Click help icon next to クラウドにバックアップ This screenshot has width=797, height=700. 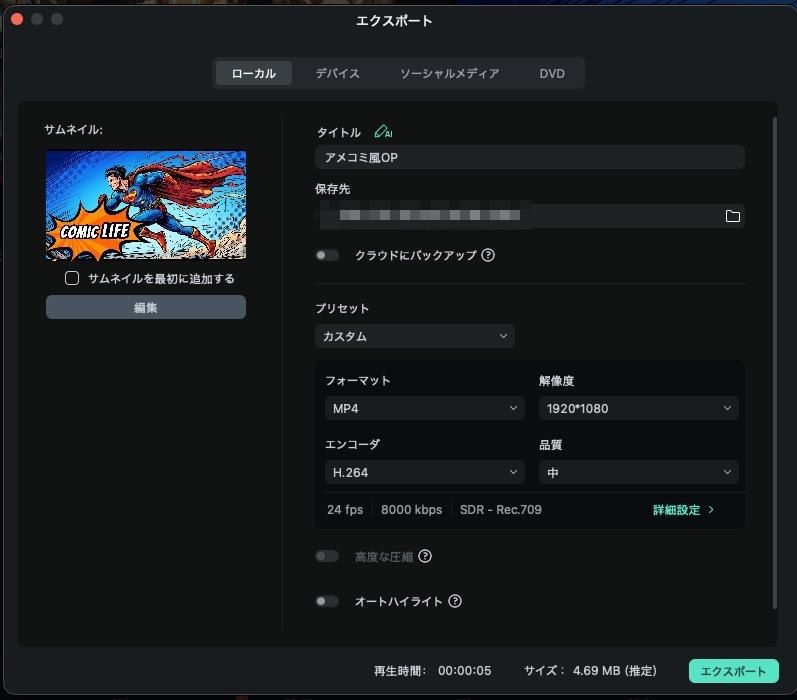pyautogui.click(x=488, y=255)
